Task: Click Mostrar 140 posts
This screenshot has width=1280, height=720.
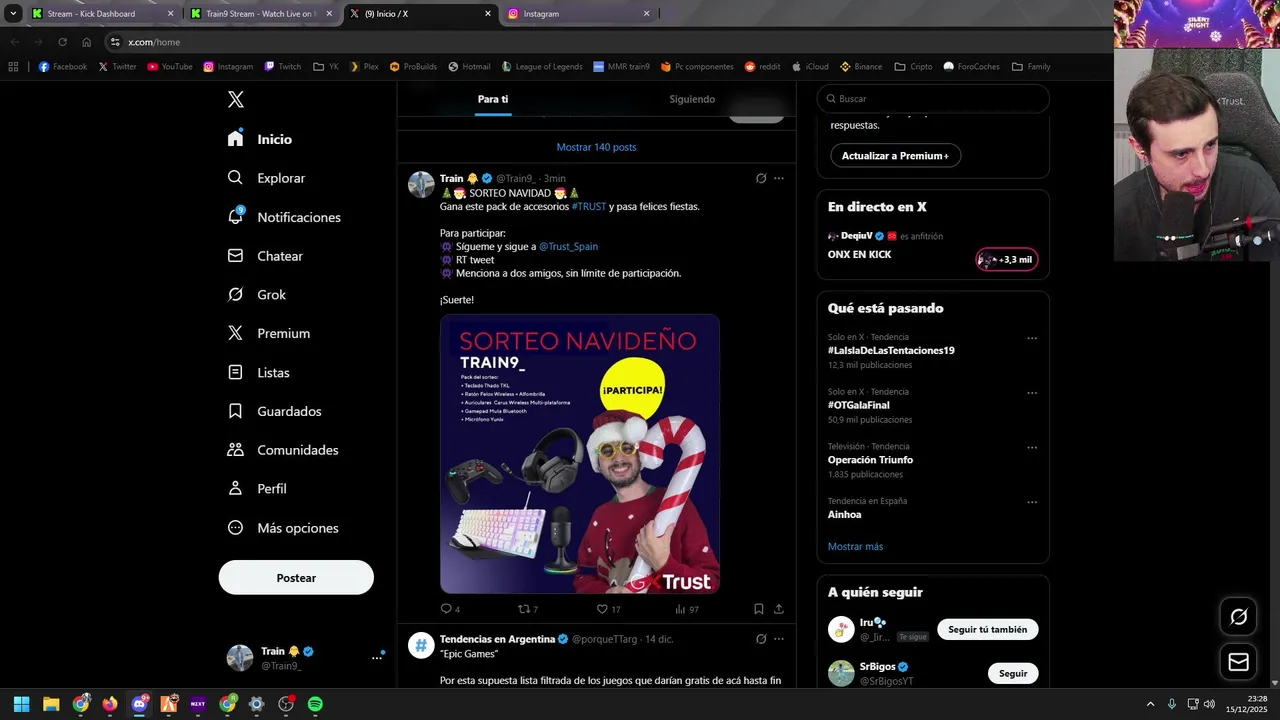Action: (596, 147)
